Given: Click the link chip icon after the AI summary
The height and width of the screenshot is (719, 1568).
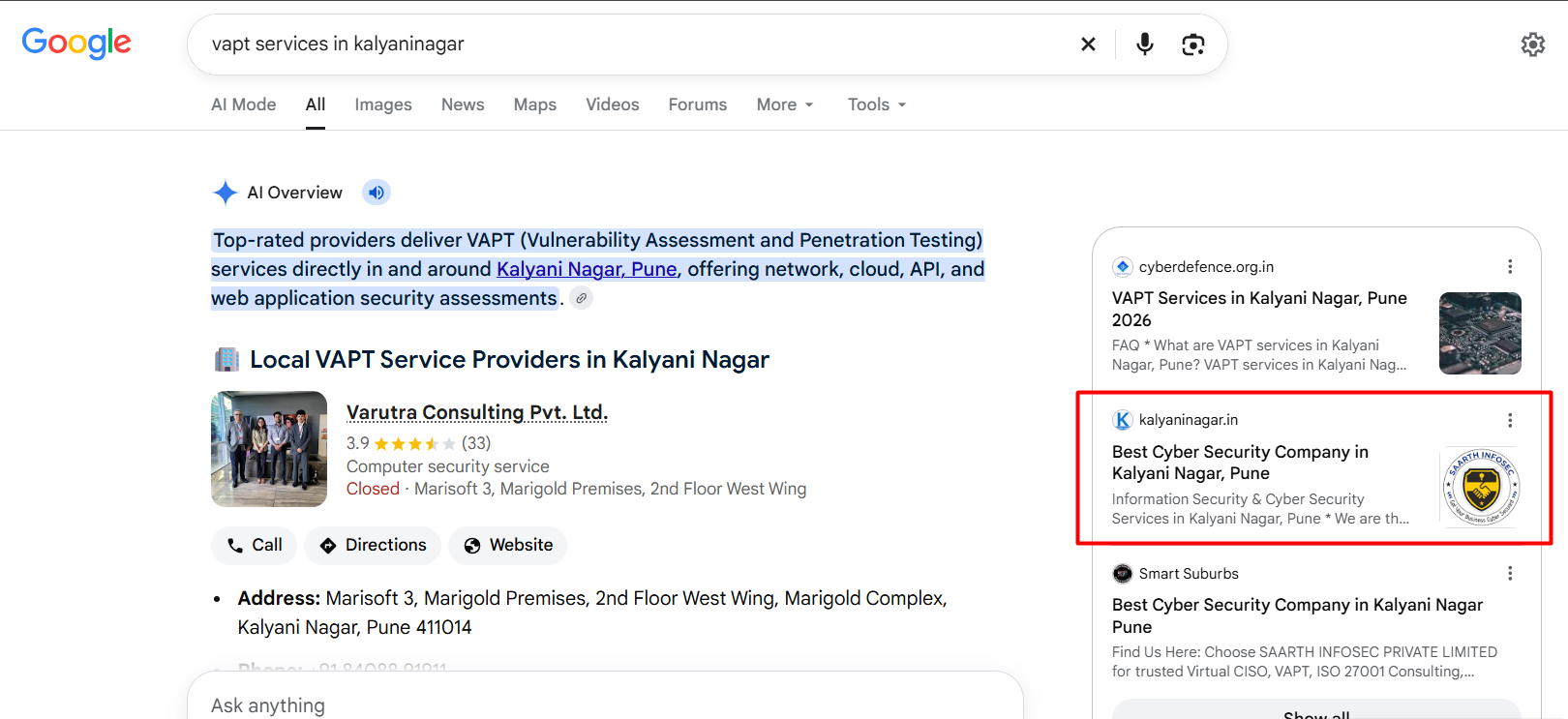Looking at the screenshot, I should [x=581, y=298].
